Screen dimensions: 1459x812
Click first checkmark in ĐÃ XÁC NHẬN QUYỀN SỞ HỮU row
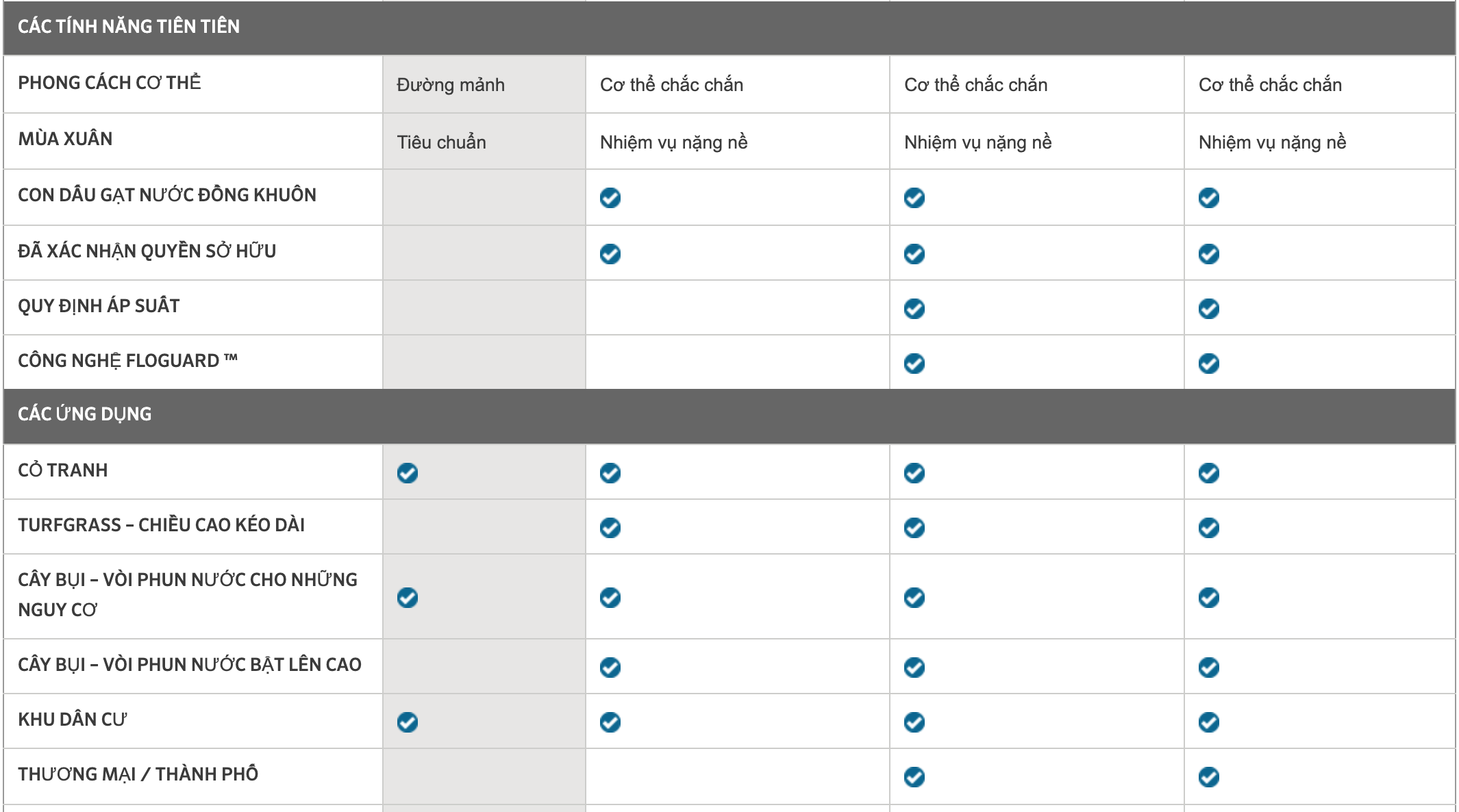[x=610, y=254]
